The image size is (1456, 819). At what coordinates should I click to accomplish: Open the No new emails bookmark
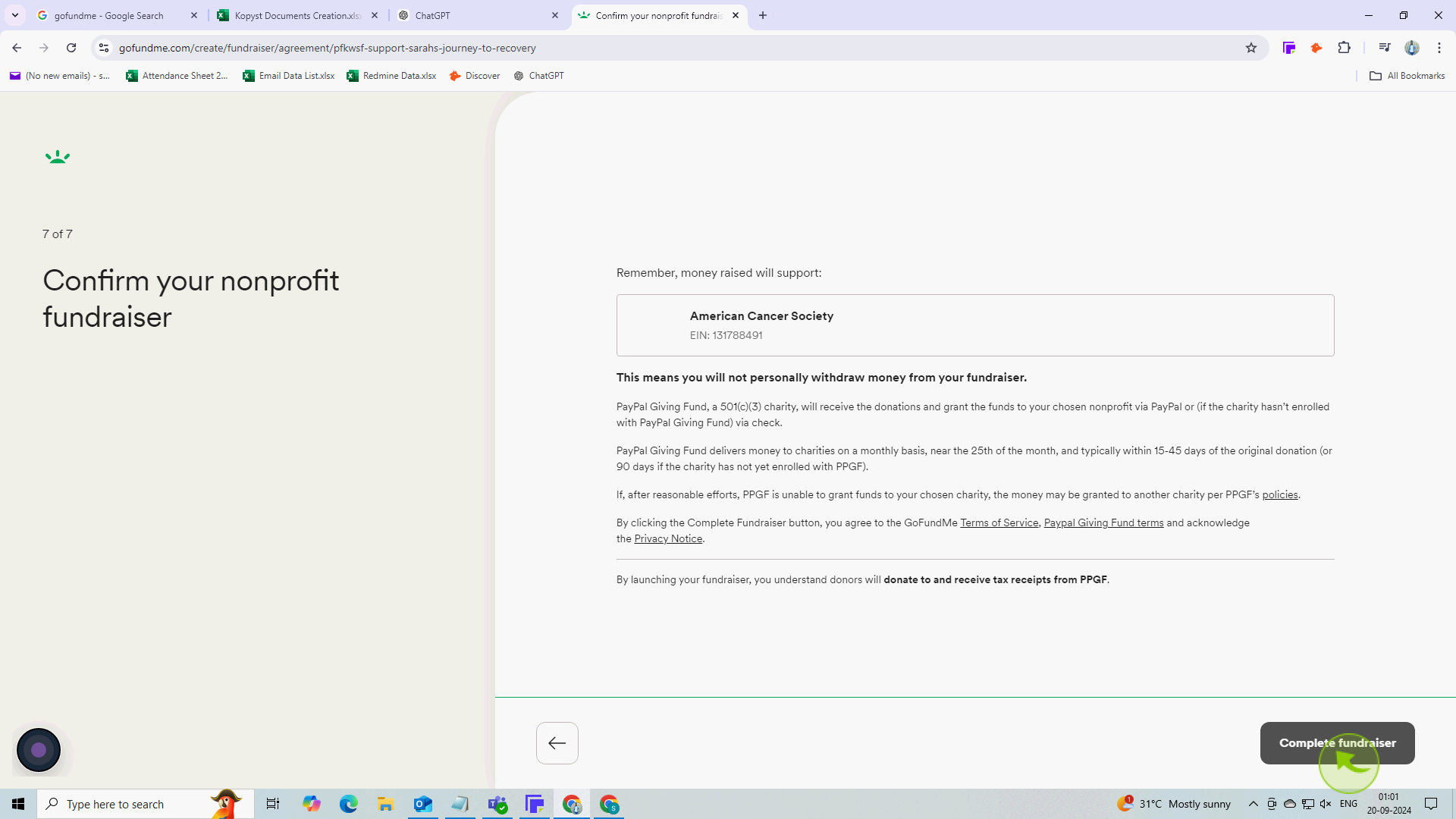click(x=60, y=76)
